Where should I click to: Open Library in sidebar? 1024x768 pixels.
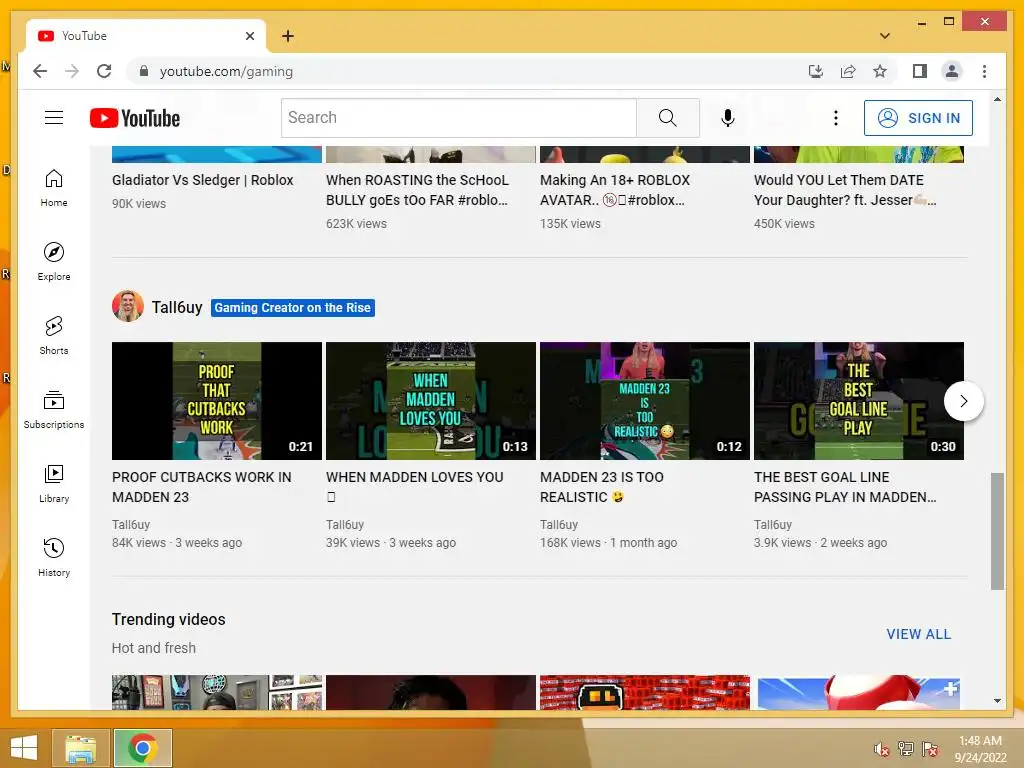click(54, 483)
